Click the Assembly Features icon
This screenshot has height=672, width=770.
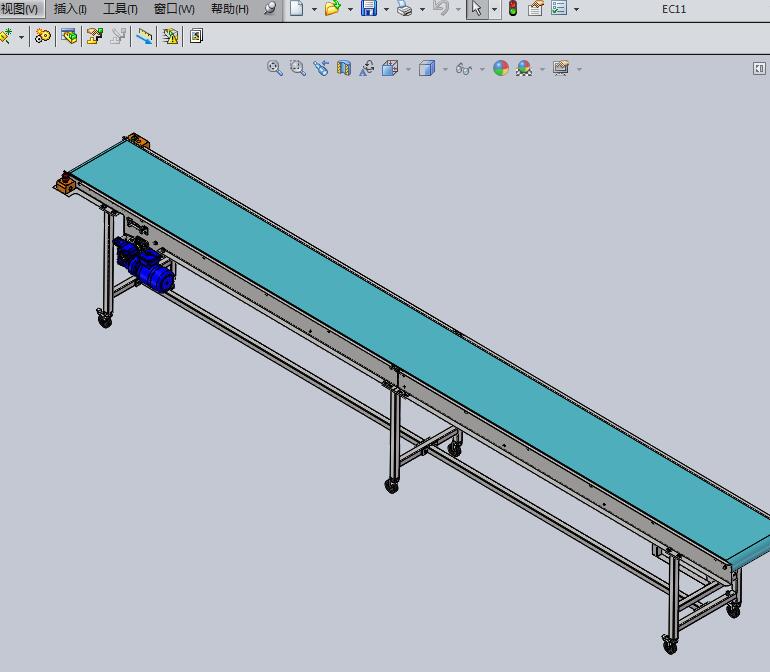click(x=95, y=36)
